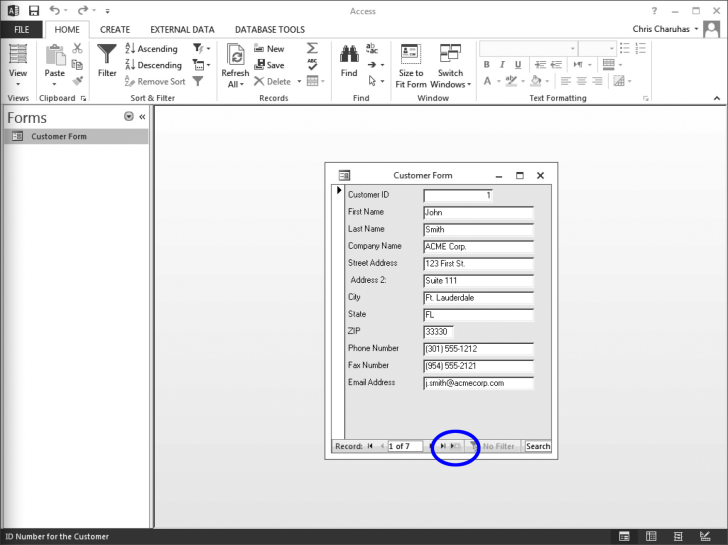
Task: Open Customer Form in navigation pane
Action: tap(58, 136)
